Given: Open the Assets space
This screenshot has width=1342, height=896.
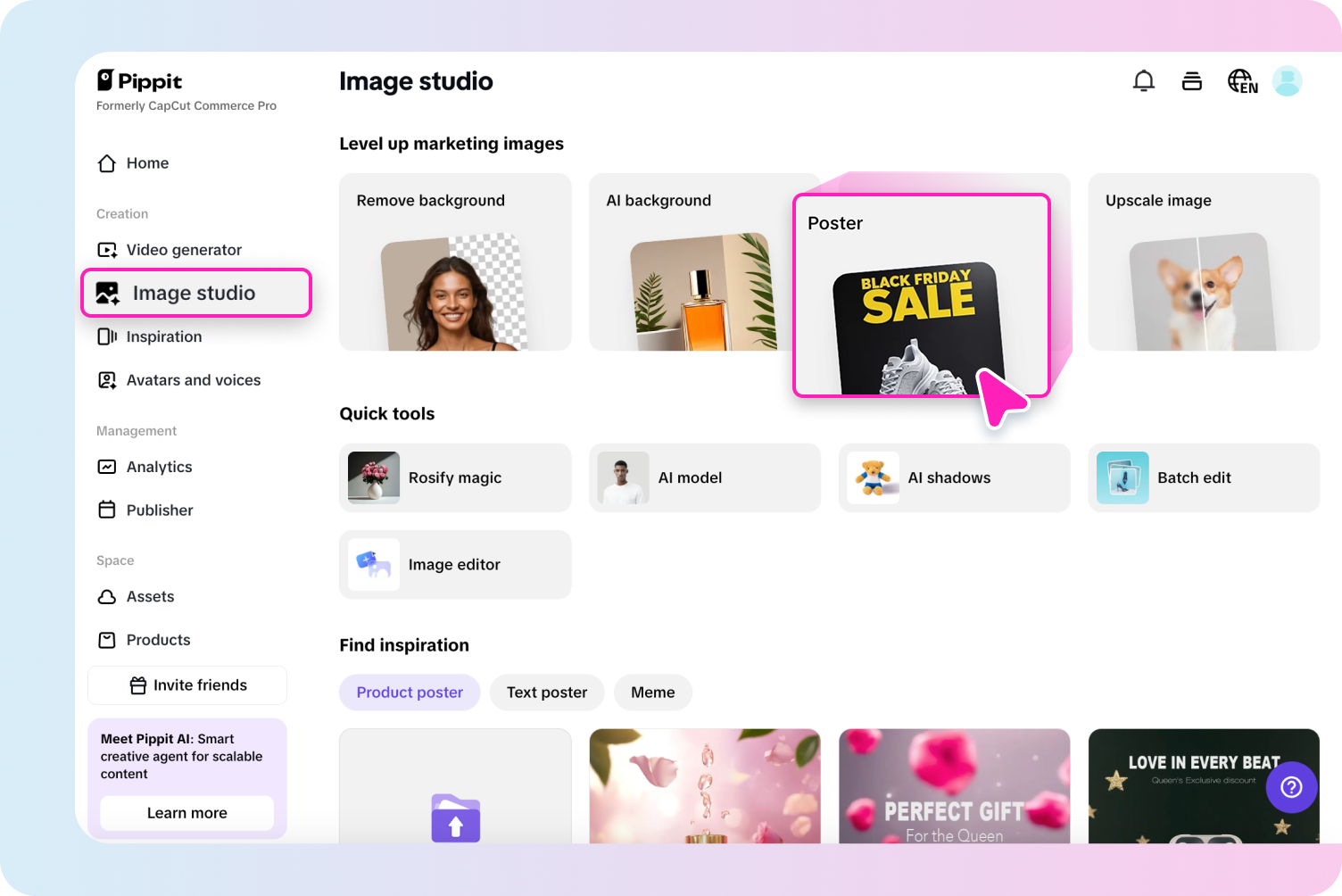Looking at the screenshot, I should pyautogui.click(x=150, y=596).
